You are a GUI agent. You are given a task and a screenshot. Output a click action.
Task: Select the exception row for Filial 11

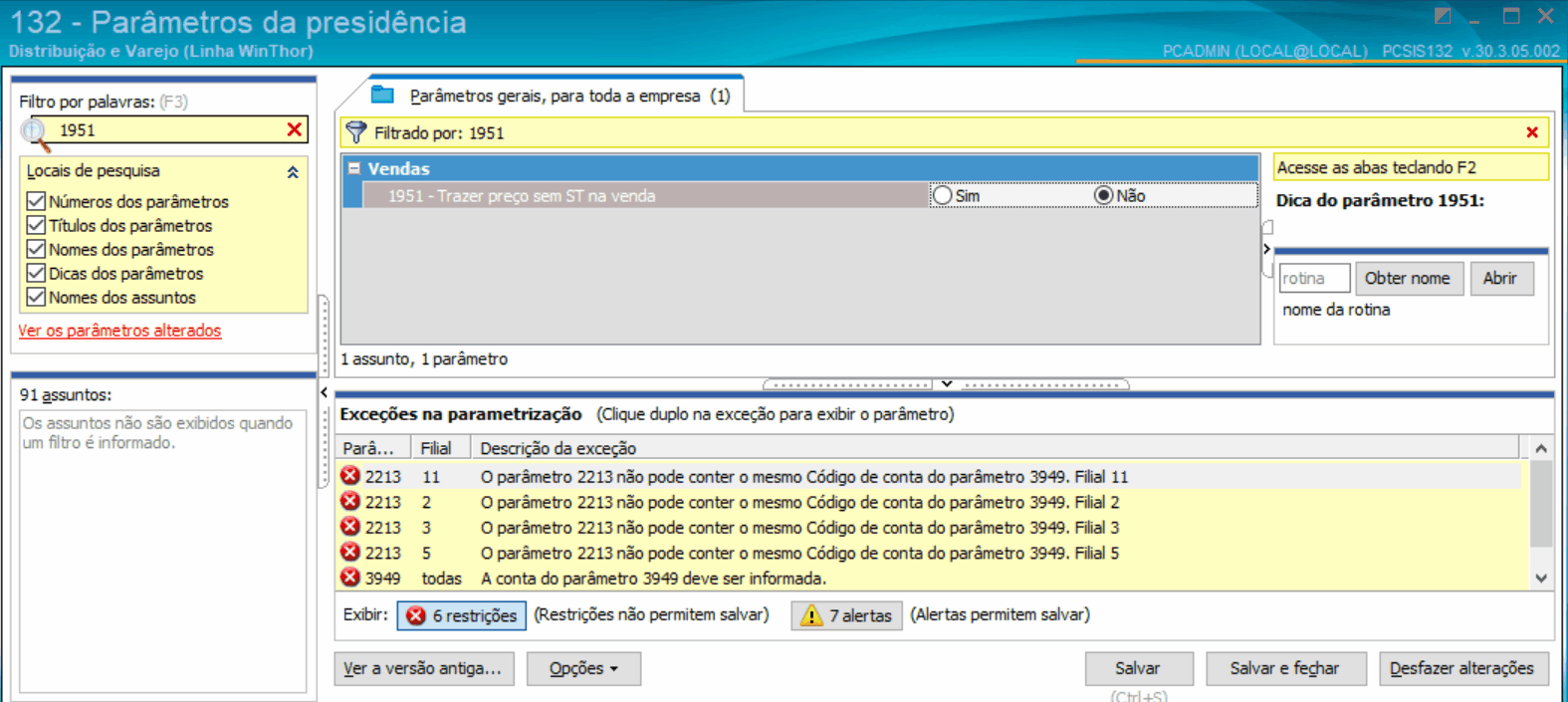point(929,477)
